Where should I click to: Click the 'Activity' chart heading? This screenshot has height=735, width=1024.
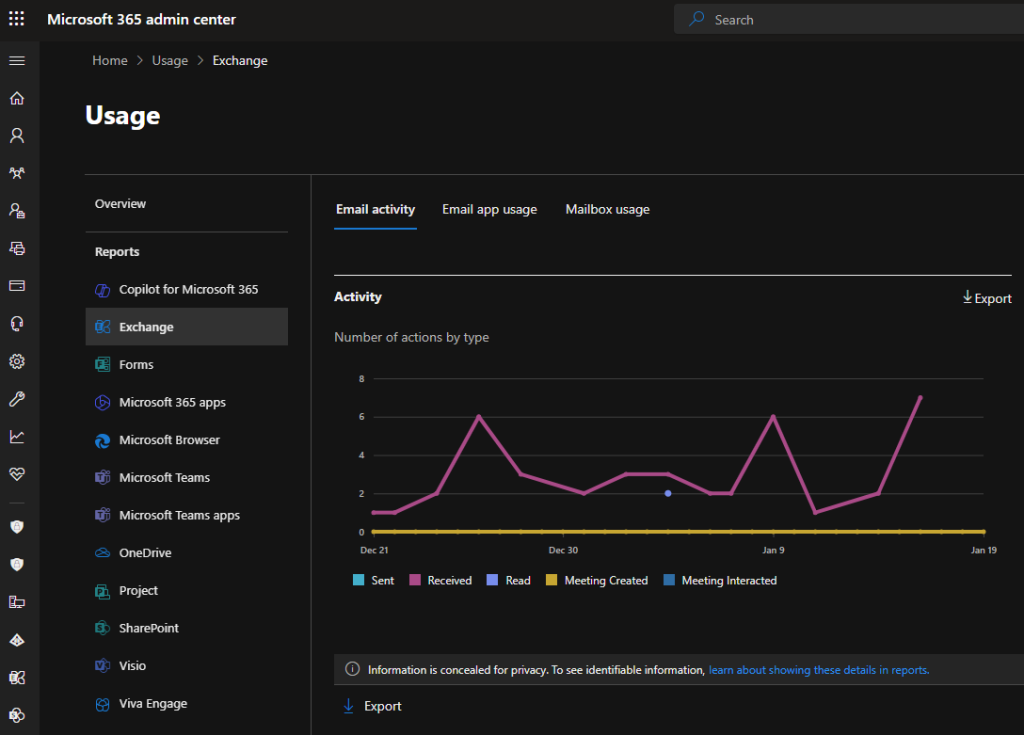click(x=358, y=297)
